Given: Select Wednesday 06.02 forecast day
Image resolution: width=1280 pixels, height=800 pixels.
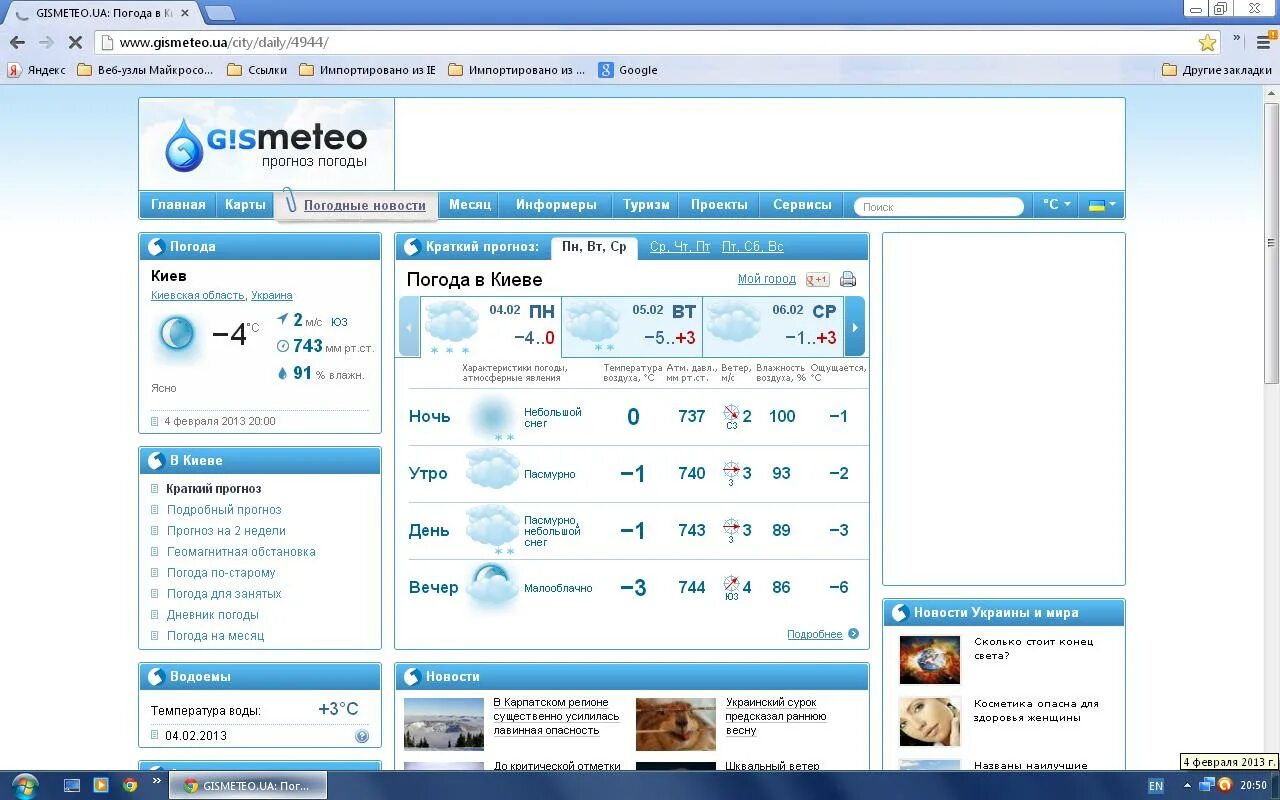Looking at the screenshot, I should (x=773, y=327).
